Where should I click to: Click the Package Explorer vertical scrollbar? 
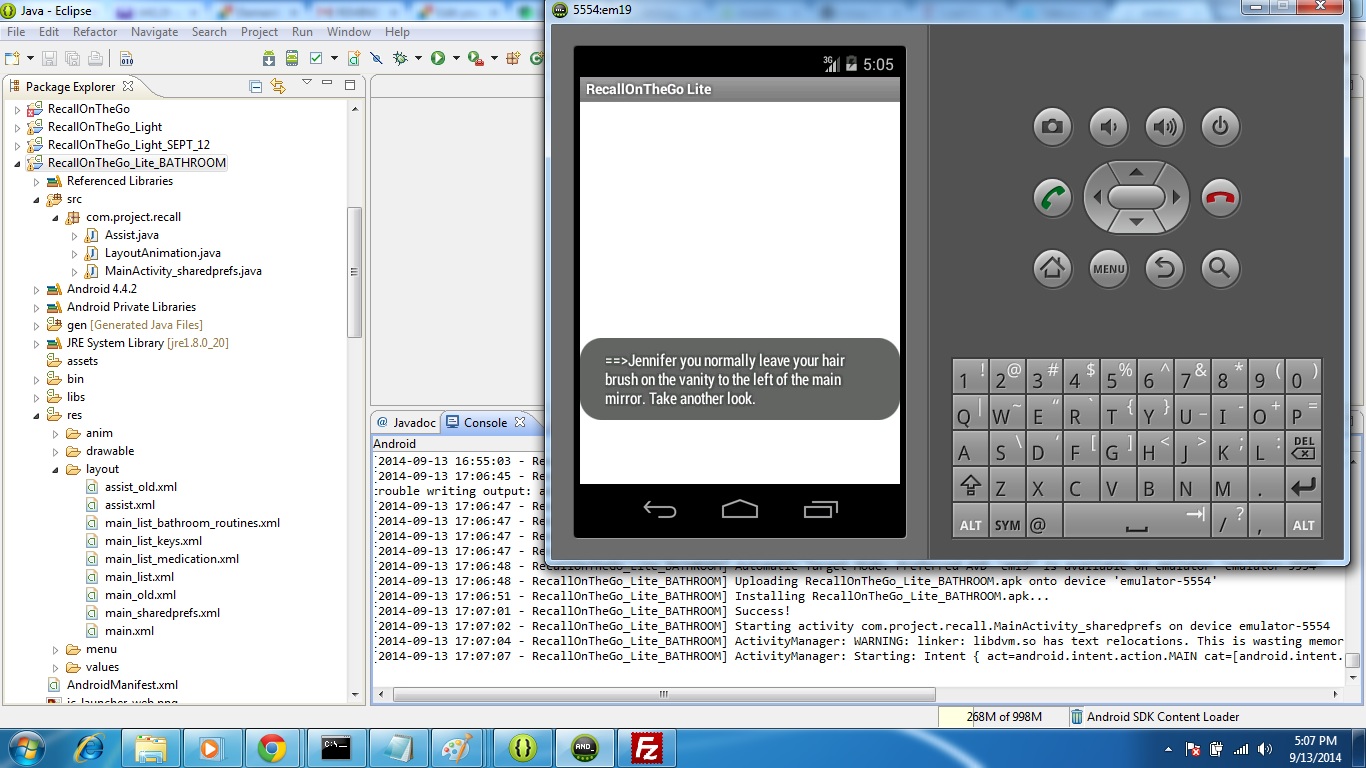[354, 270]
